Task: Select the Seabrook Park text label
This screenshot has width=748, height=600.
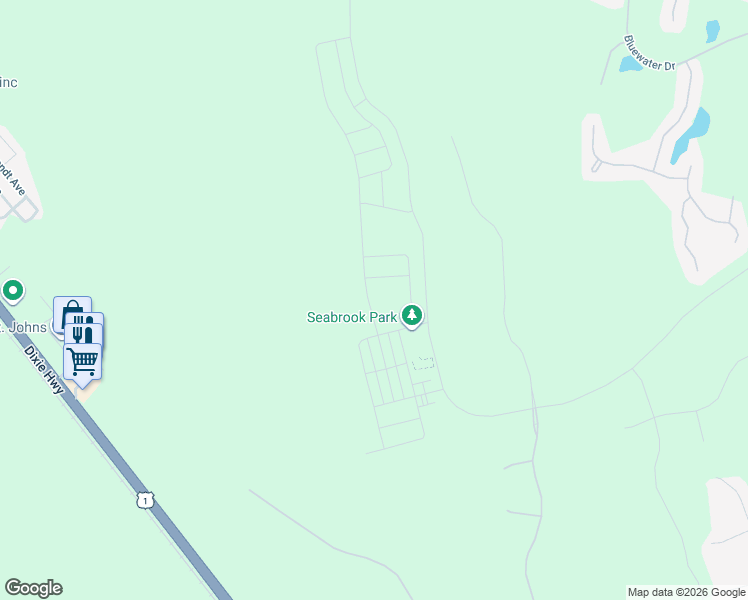Action: 352,317
